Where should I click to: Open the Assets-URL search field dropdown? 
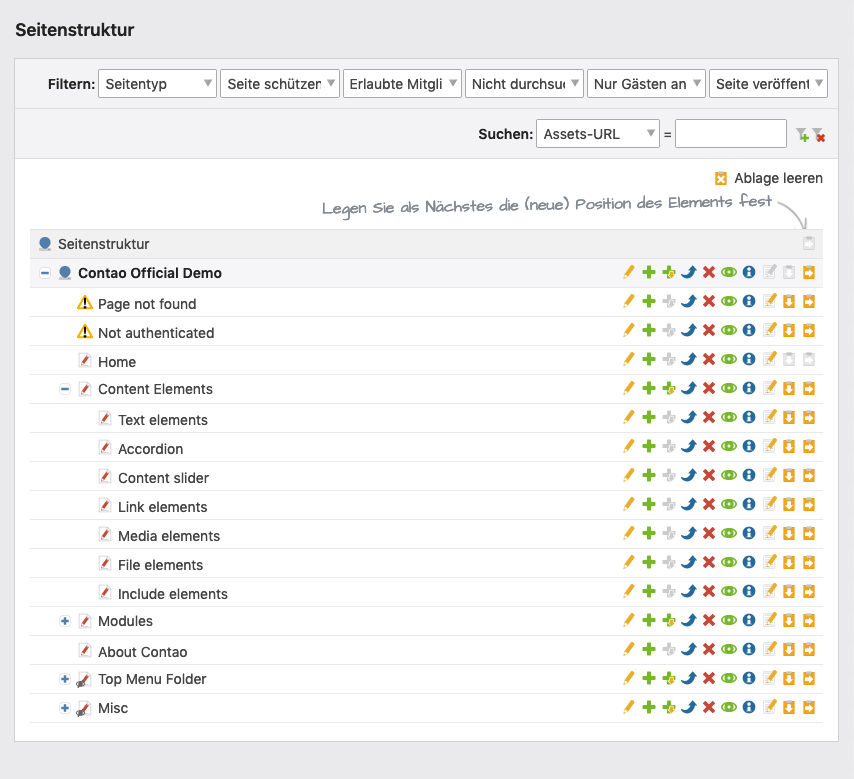coord(598,134)
